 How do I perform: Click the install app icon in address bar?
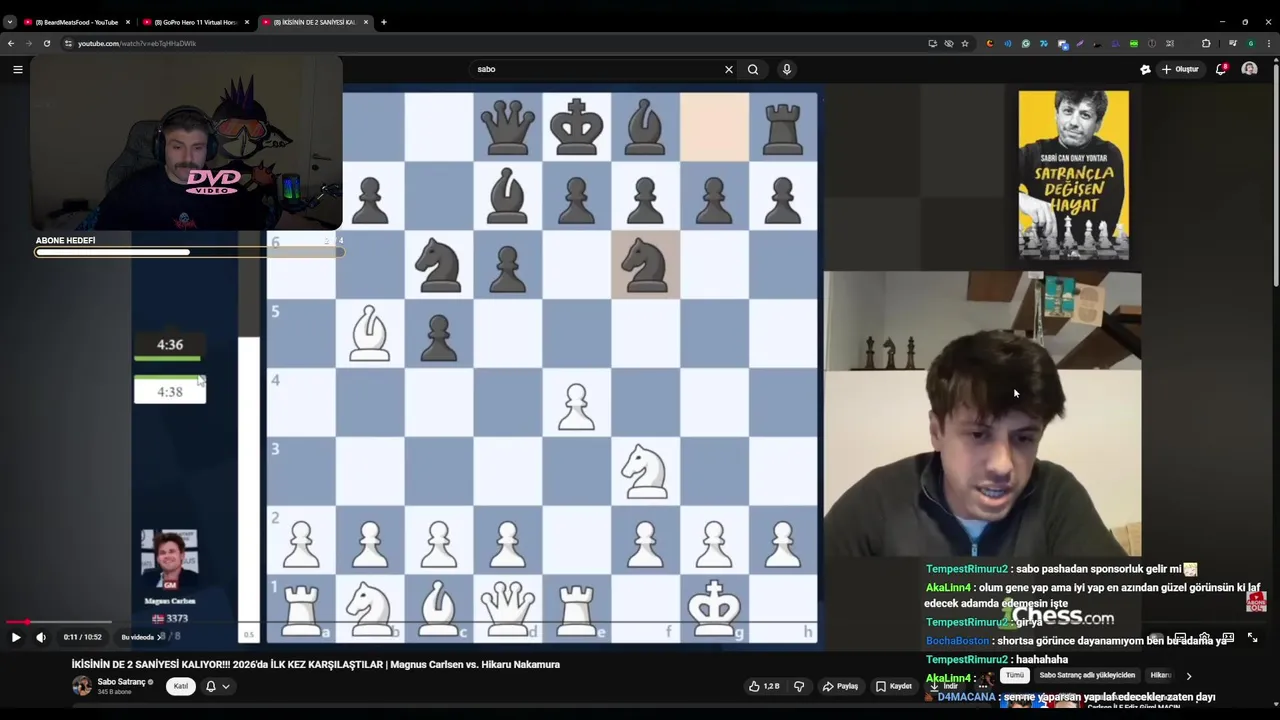tap(932, 43)
